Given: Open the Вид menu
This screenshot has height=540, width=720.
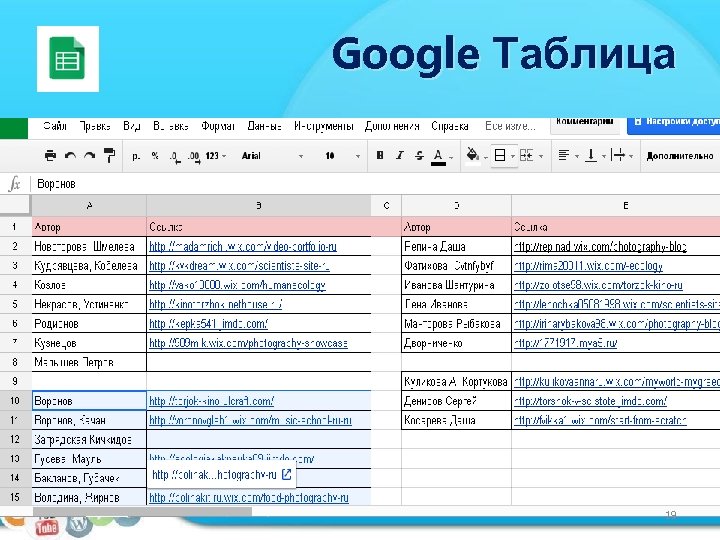Looking at the screenshot, I should 132,126.
